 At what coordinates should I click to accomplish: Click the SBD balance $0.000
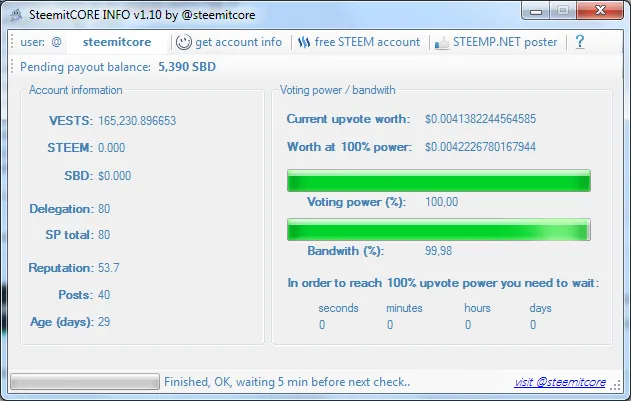(115, 176)
